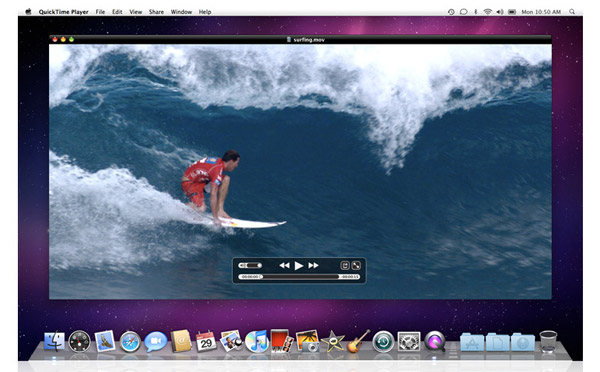Launch Safari from the Dock
600x372 pixels.
point(130,341)
